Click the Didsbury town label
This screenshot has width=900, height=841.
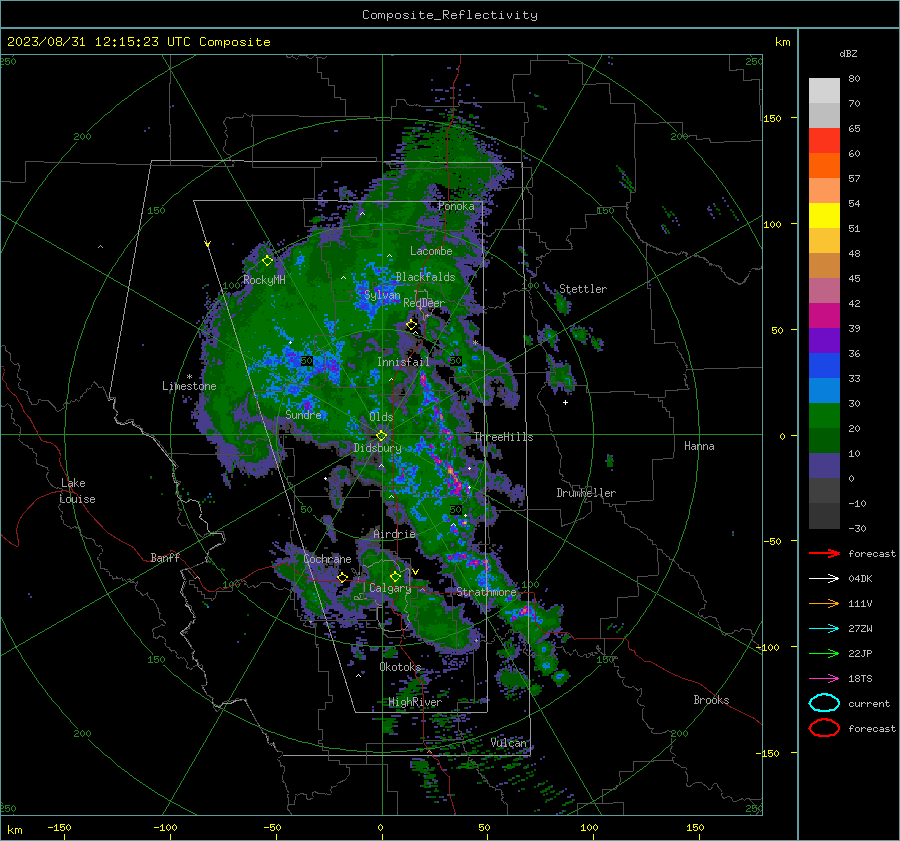point(378,448)
